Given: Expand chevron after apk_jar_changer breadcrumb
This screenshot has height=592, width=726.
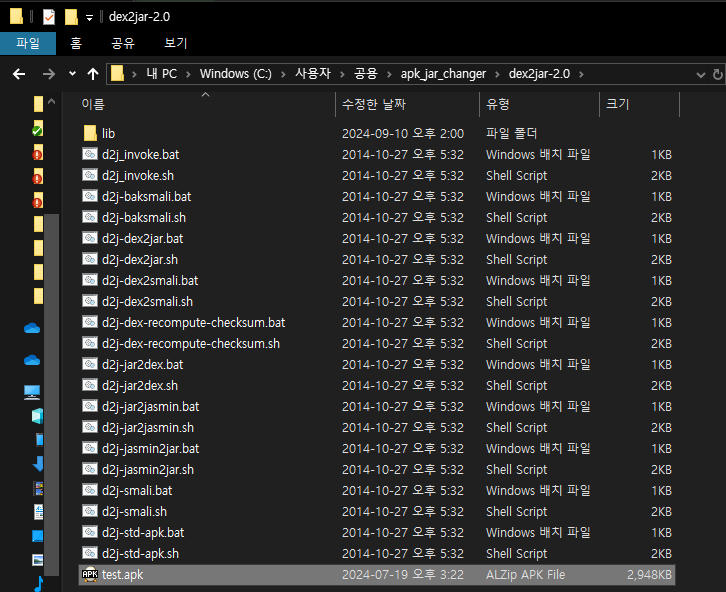Looking at the screenshot, I should (497, 75).
